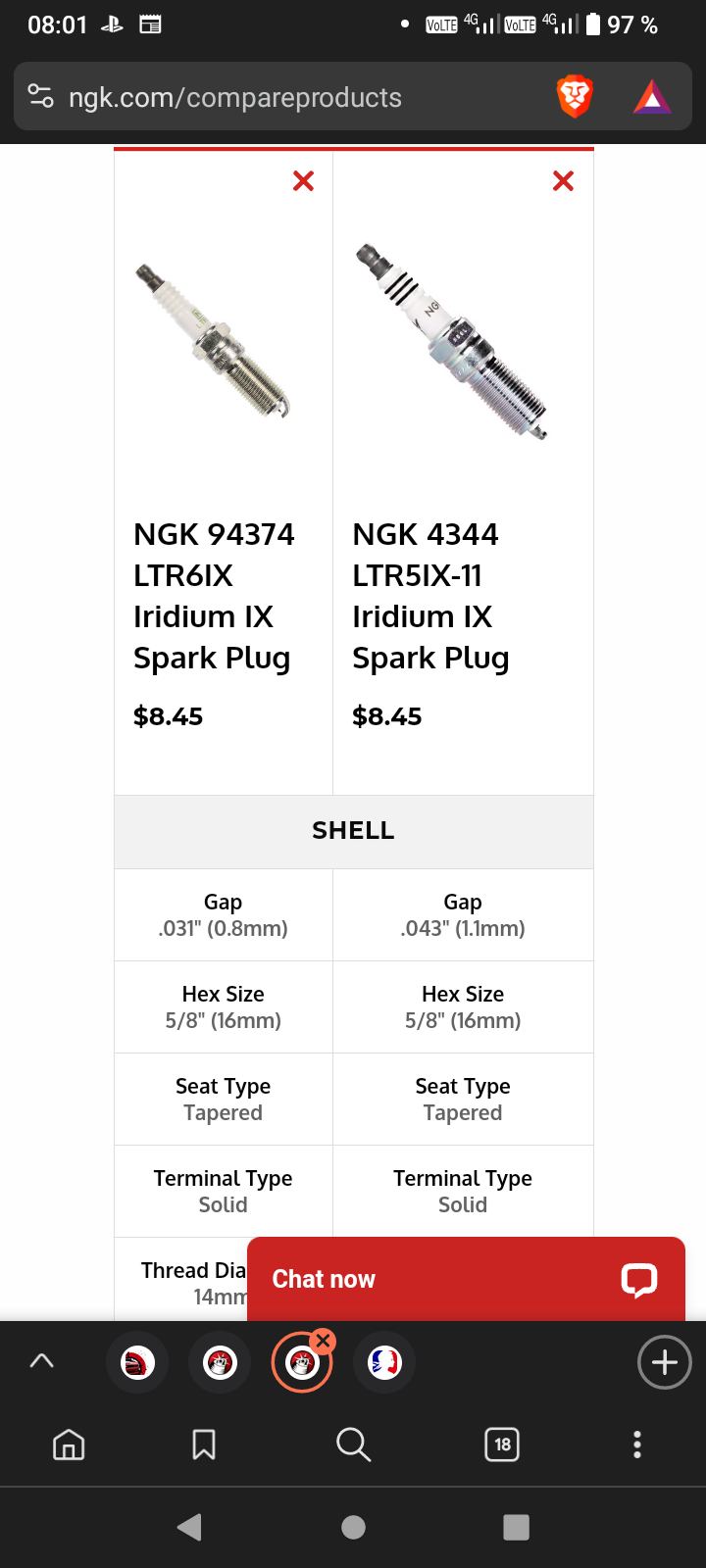Screen dimensions: 706x1568
Task: Open NGK 4344 LTR5IX-11 product link
Action: coord(430,596)
